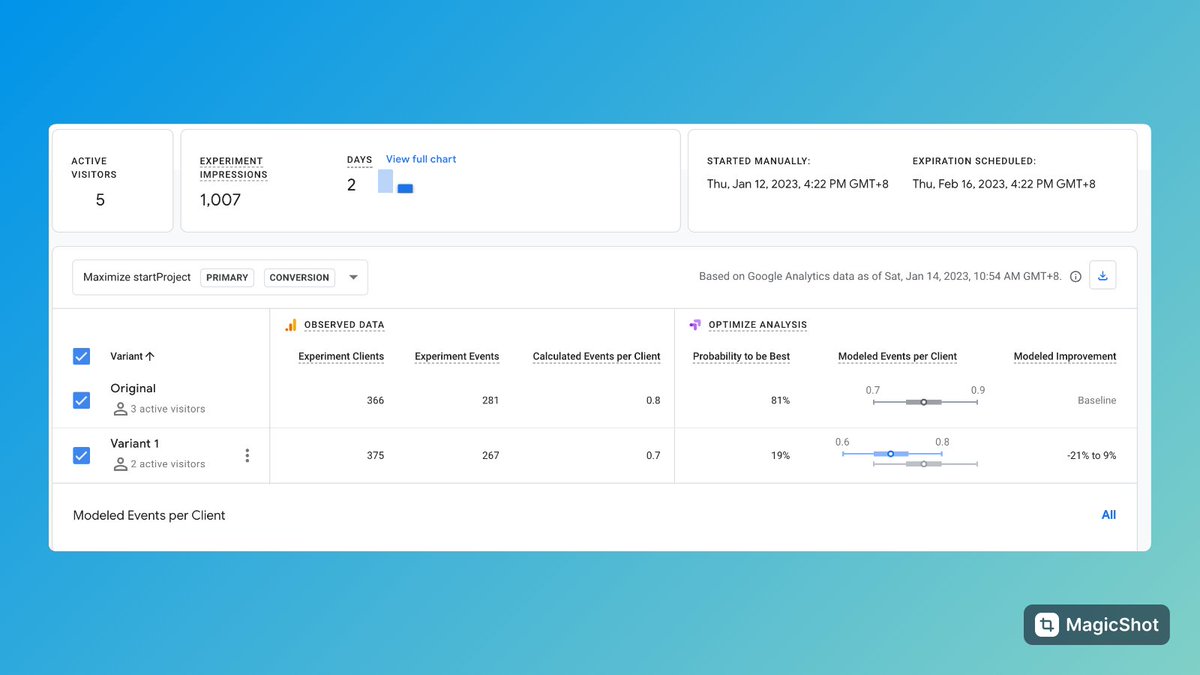Click Calculated Events per Client header

point(597,356)
